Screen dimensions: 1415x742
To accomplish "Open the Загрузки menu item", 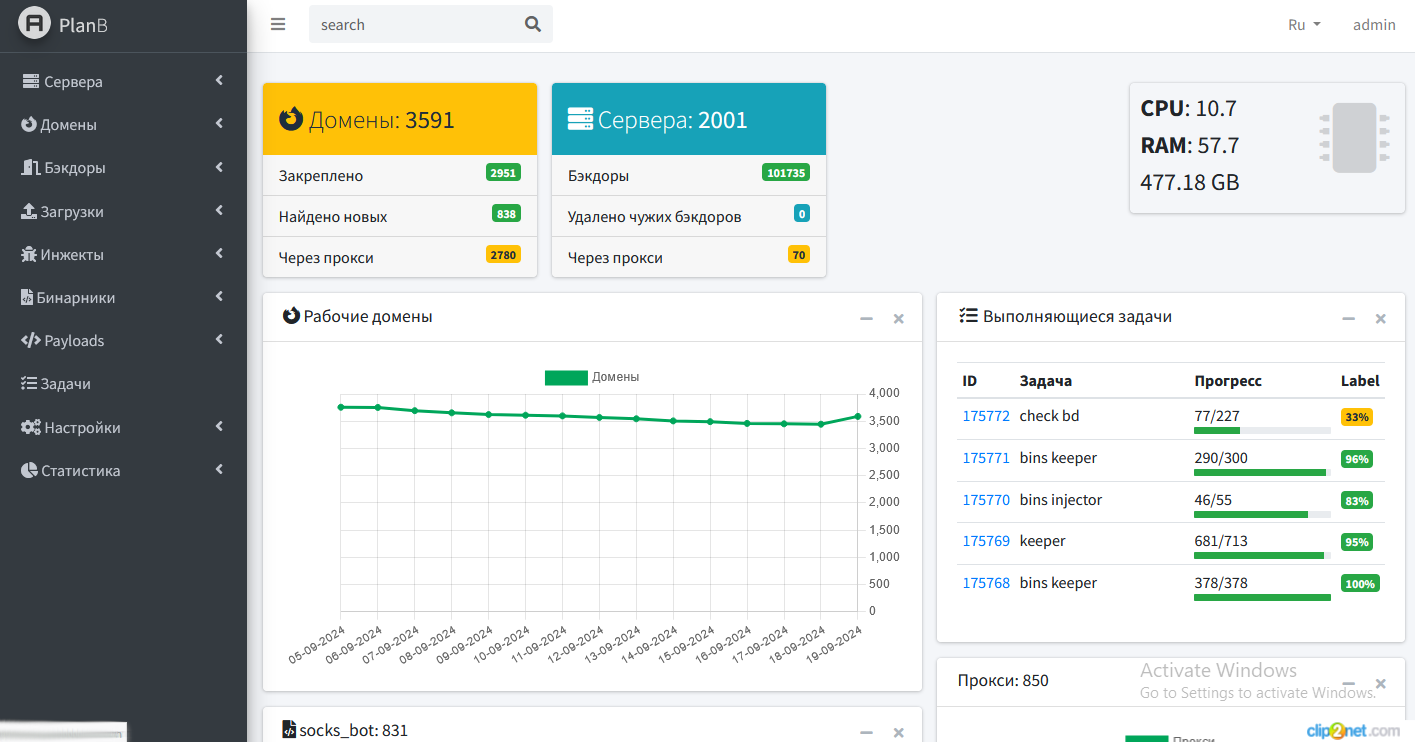I will pos(123,212).
